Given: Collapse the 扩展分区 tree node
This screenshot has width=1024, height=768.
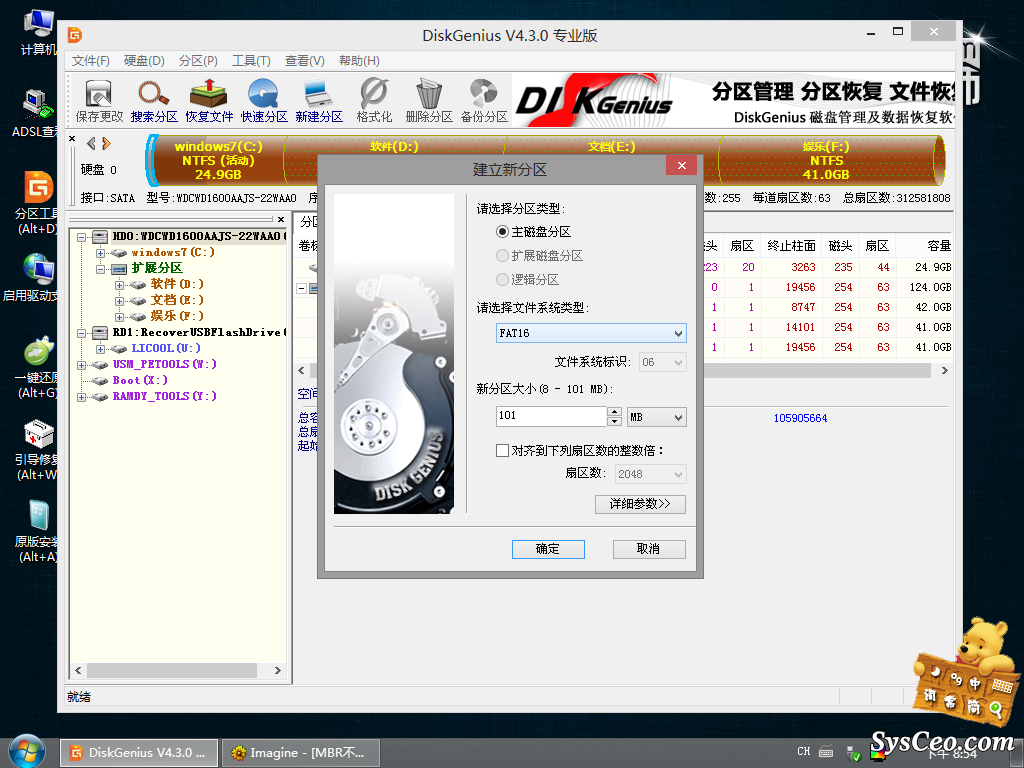Looking at the screenshot, I should 100,269.
